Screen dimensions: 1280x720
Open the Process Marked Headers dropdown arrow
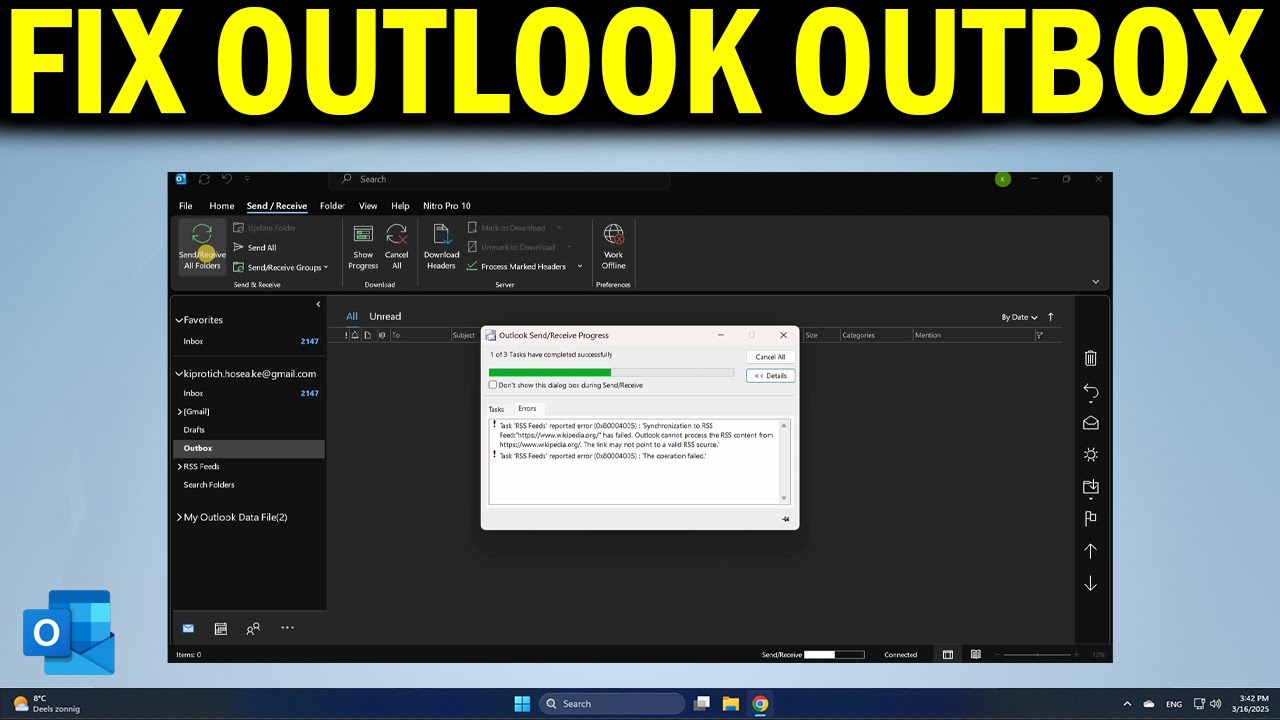[x=579, y=267]
